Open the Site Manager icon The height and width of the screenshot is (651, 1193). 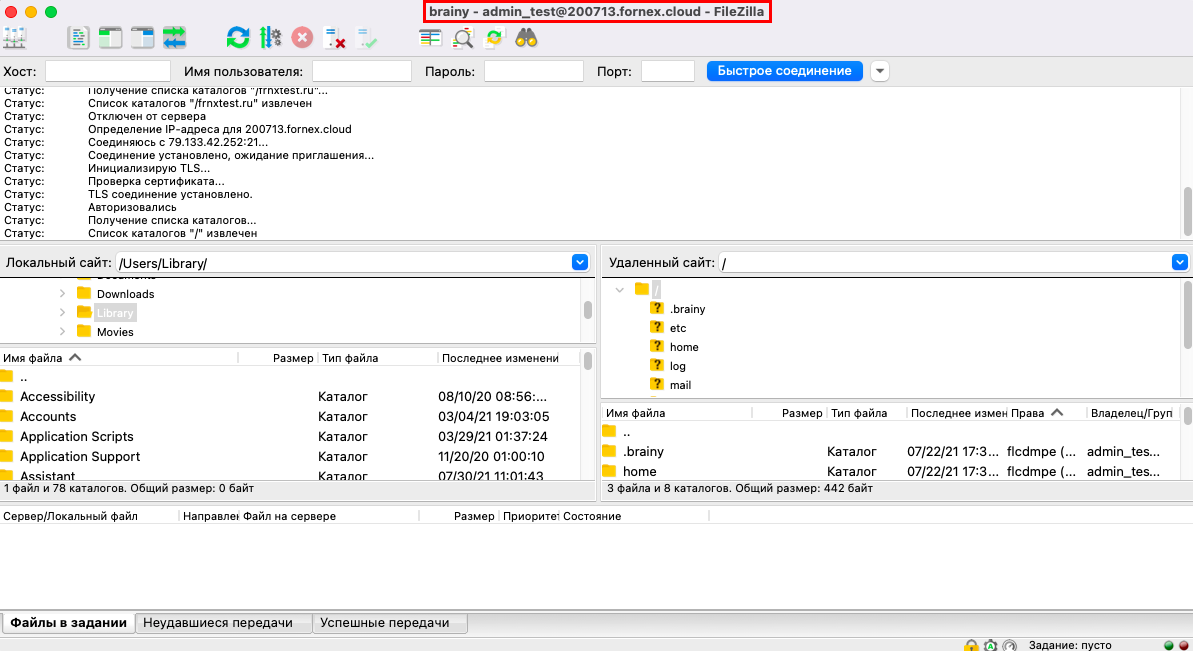point(14,37)
